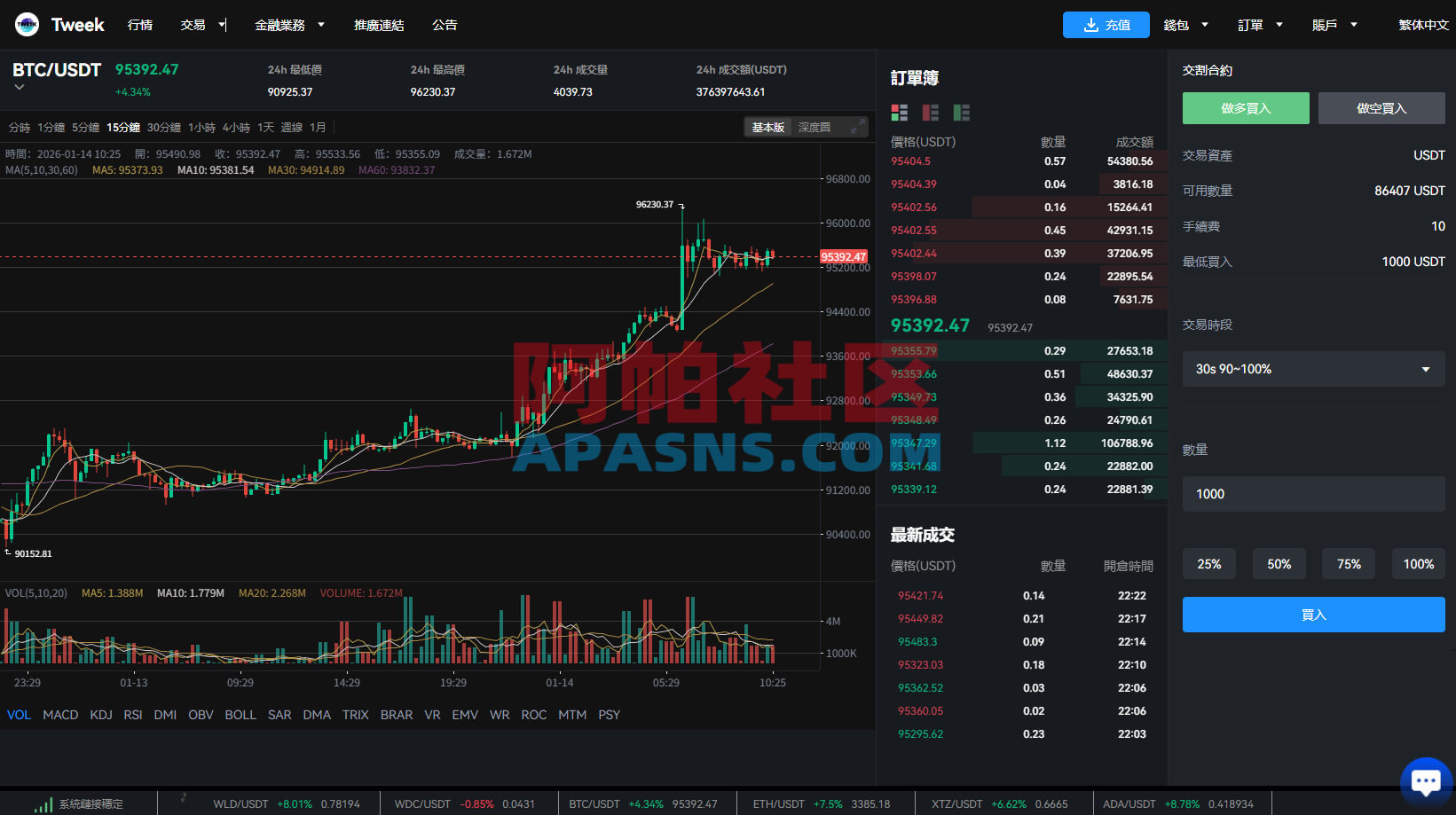
Task: Select 做多買入 long position
Action: point(1246,108)
